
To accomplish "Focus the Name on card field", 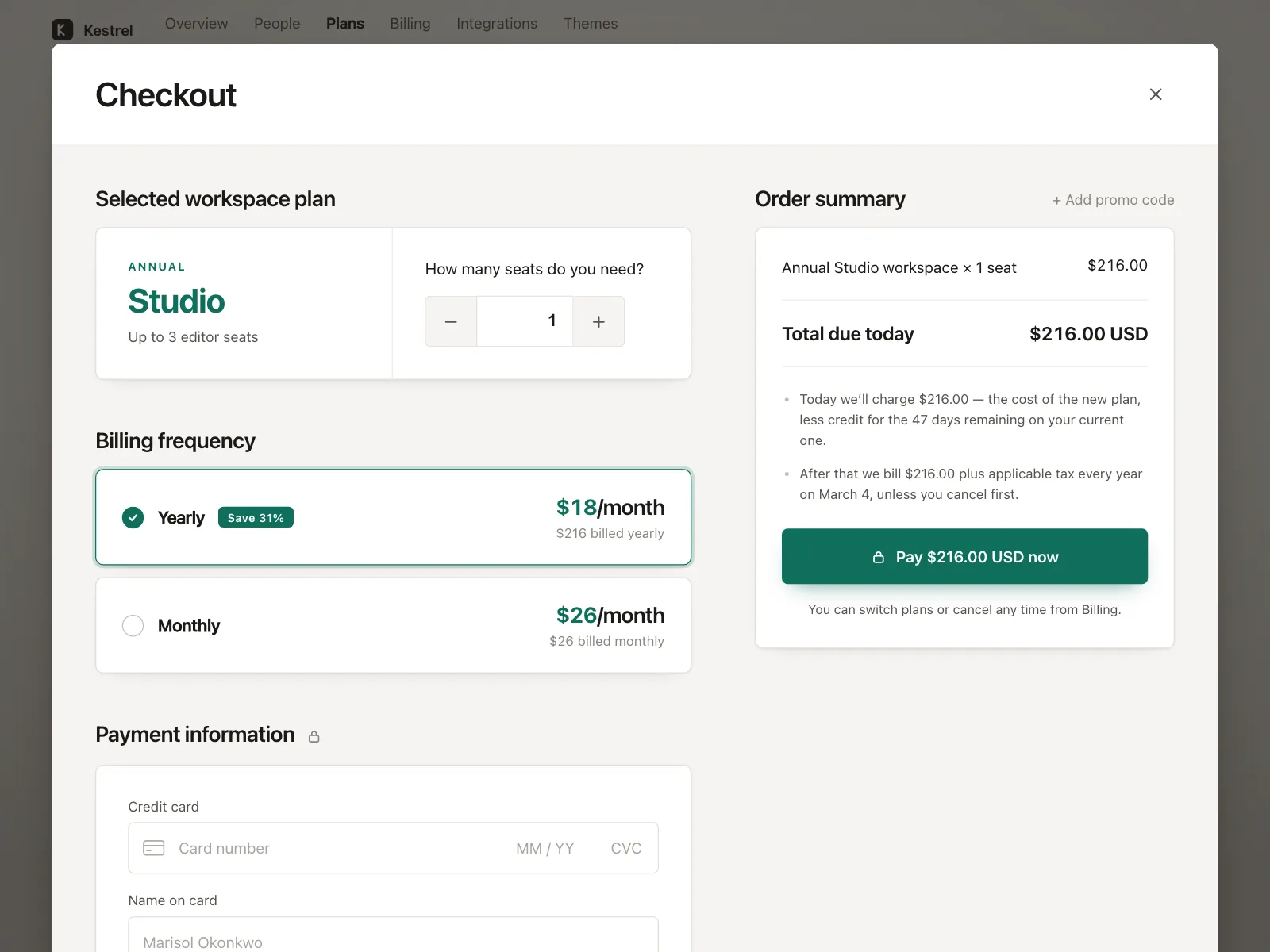I will (394, 936).
